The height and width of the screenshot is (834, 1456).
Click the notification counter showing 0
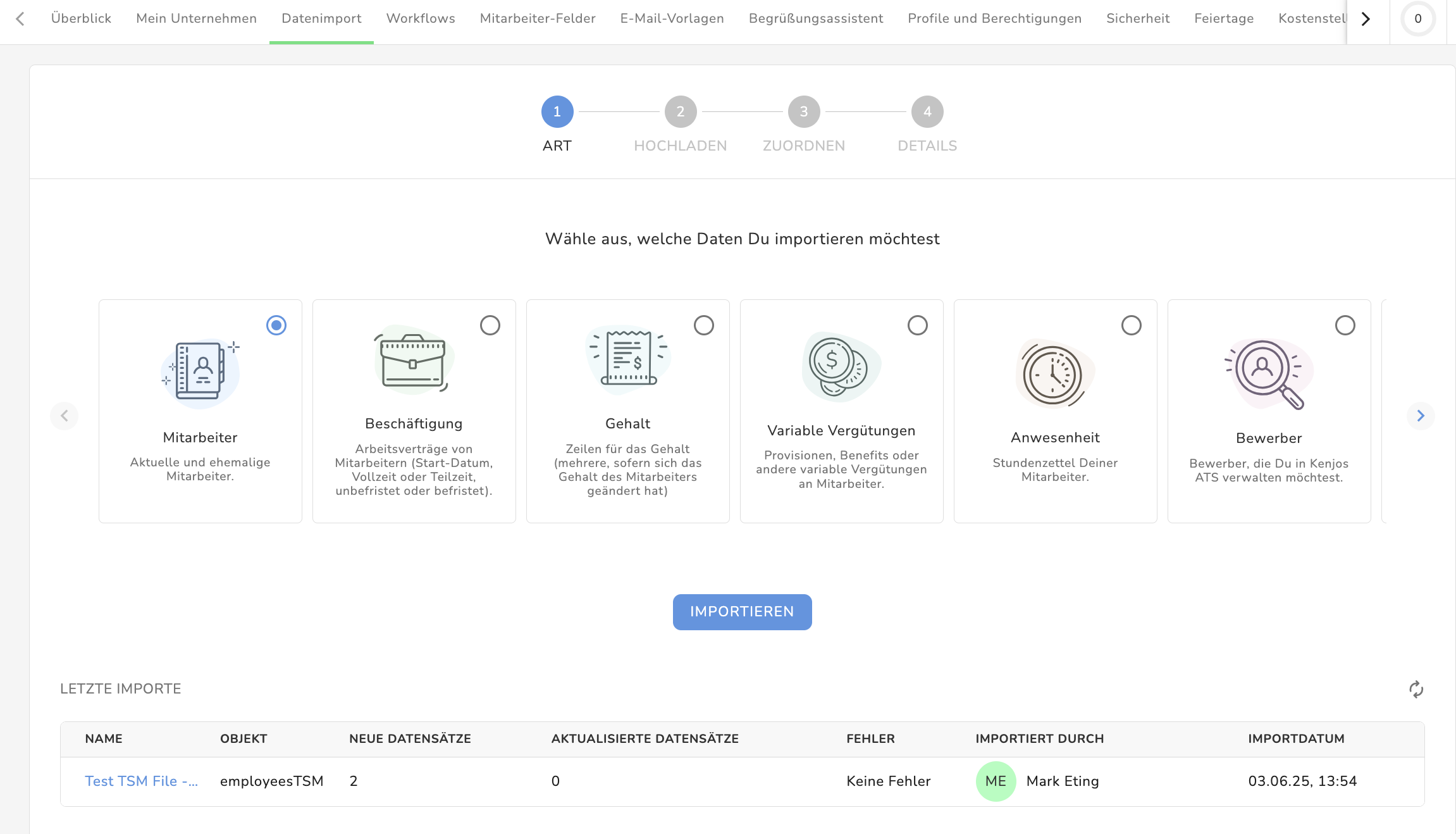pos(1418,19)
